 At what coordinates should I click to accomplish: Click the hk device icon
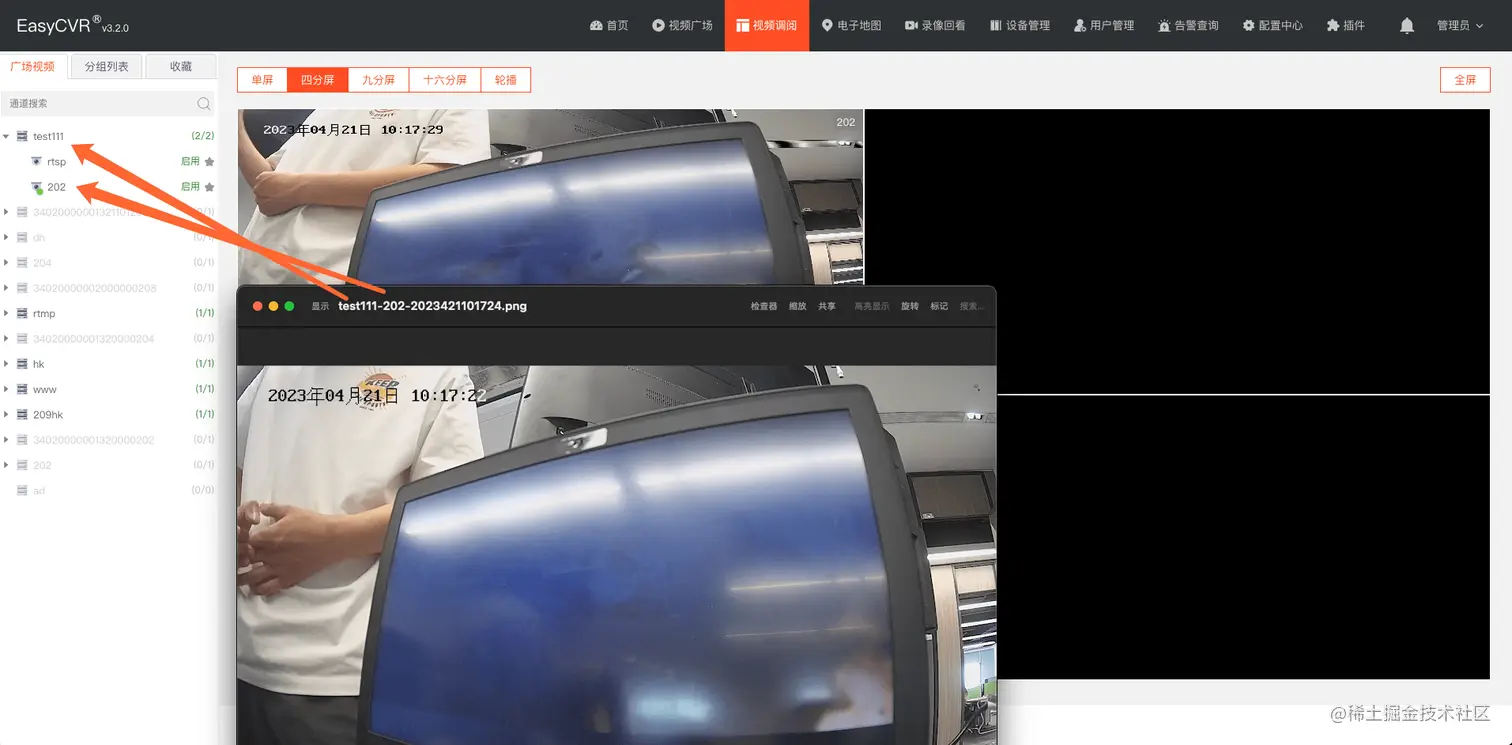click(22, 364)
